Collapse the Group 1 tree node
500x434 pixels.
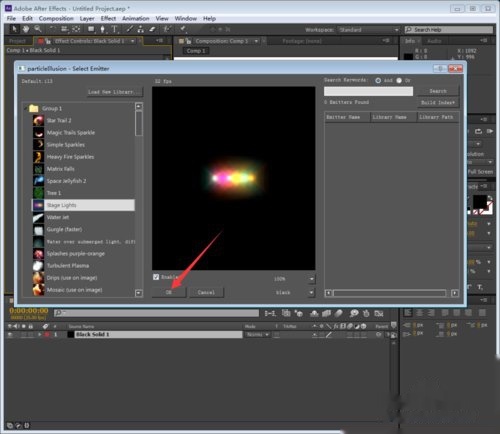(x=26, y=108)
